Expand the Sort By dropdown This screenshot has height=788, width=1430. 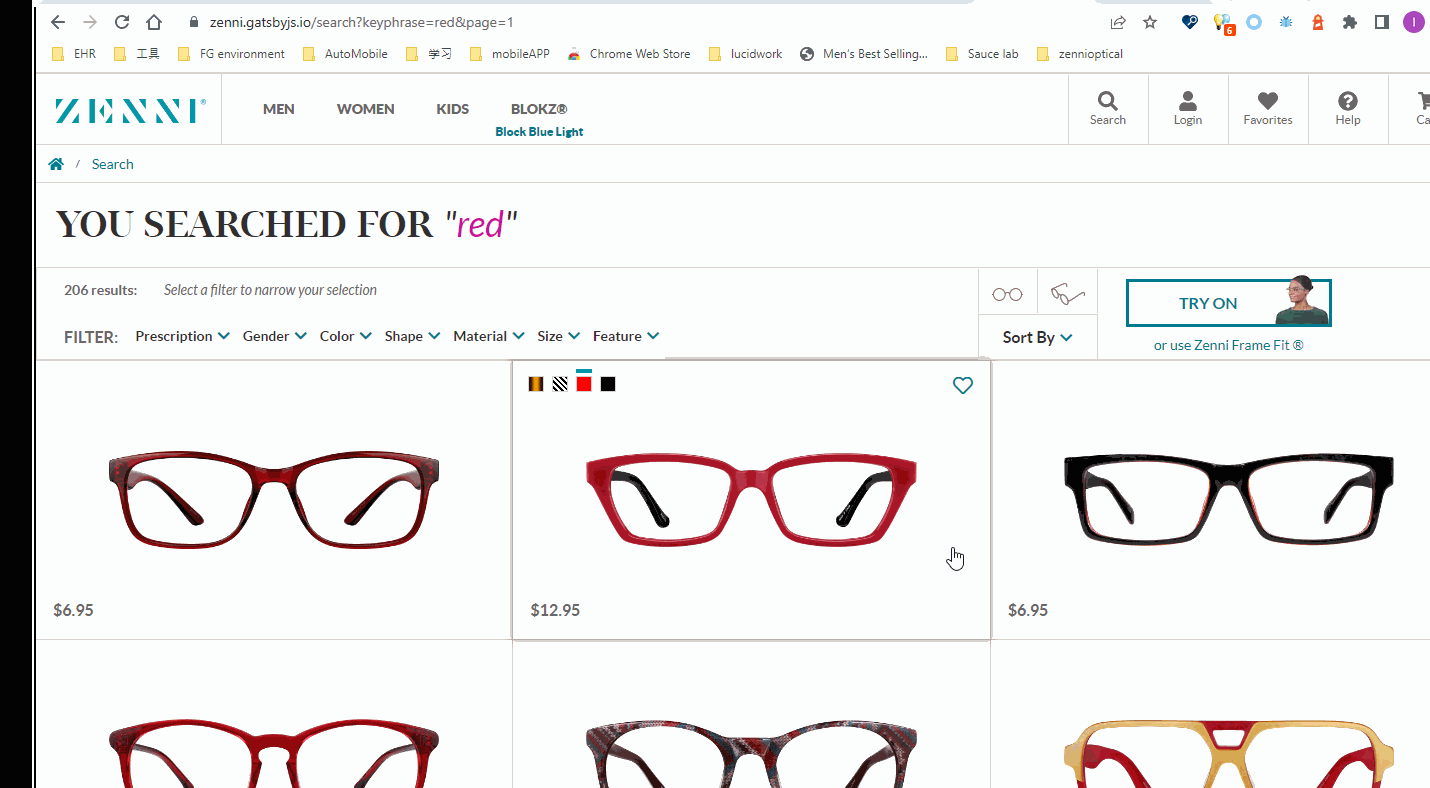tap(1037, 337)
